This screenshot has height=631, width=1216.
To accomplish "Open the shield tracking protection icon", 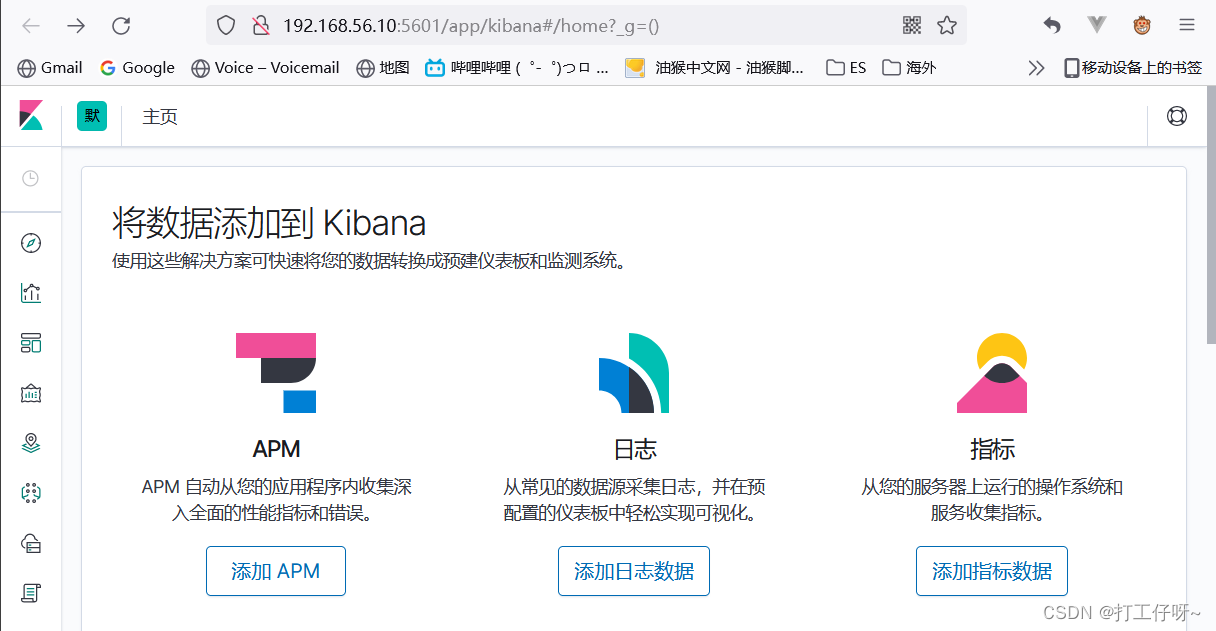I will (x=226, y=26).
